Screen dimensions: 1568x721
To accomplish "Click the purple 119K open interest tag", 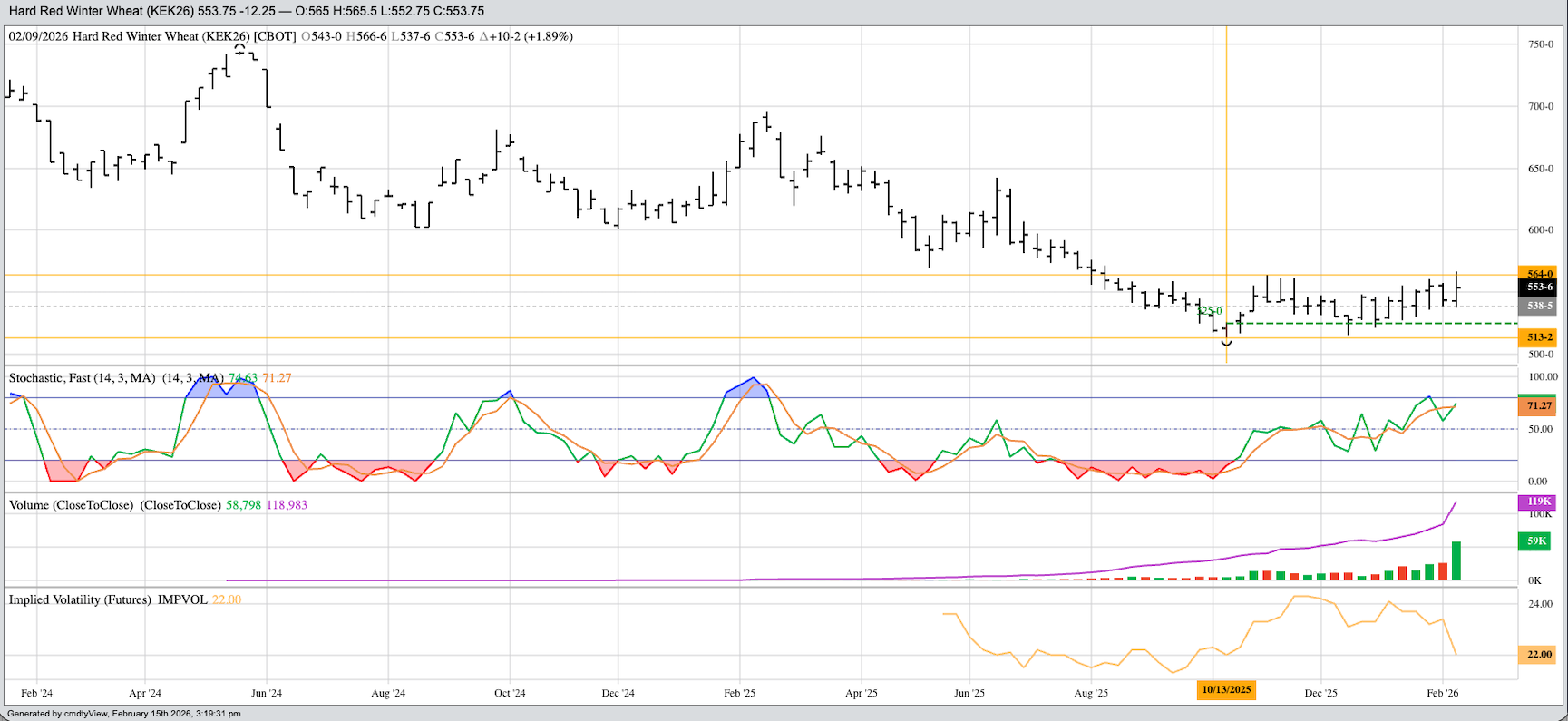I will point(1539,502).
